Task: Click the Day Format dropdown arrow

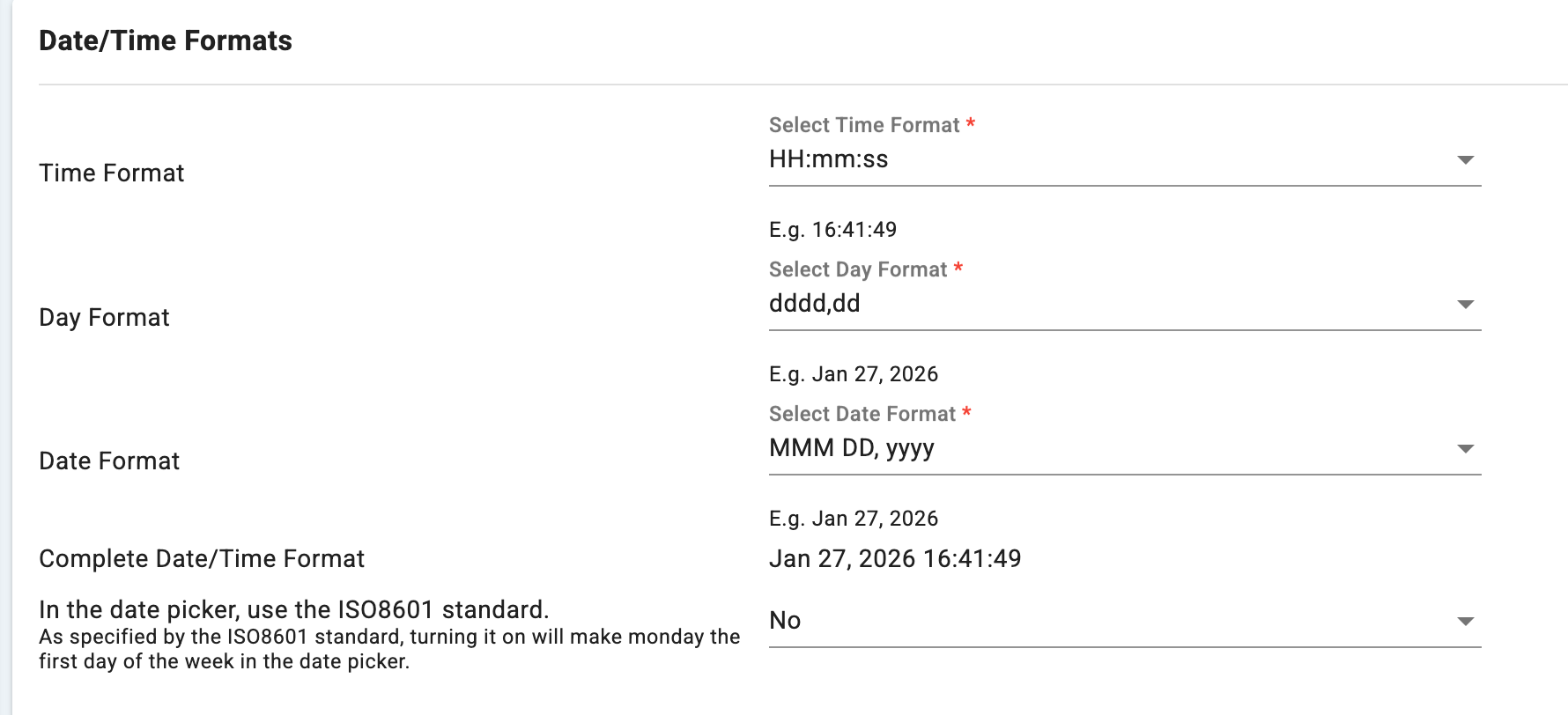Action: [1465, 305]
